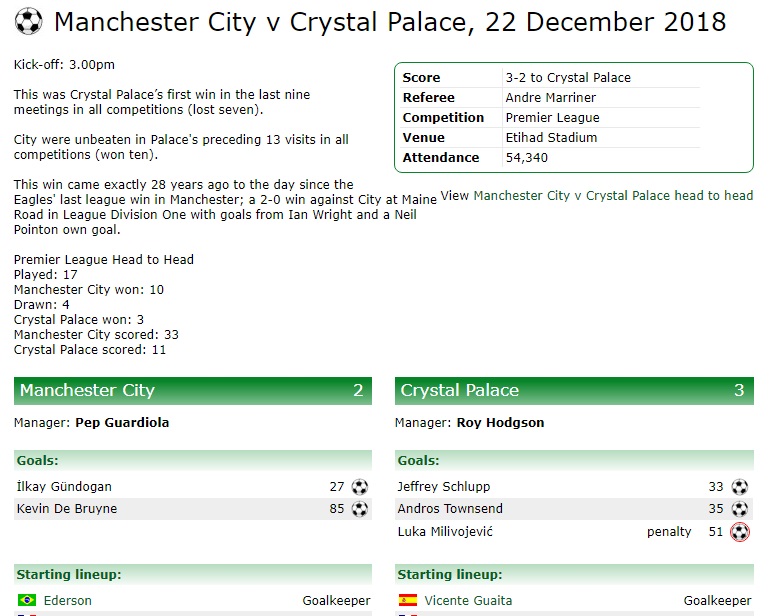Select the Manchester City team header bar
The height and width of the screenshot is (616, 772).
click(x=193, y=391)
